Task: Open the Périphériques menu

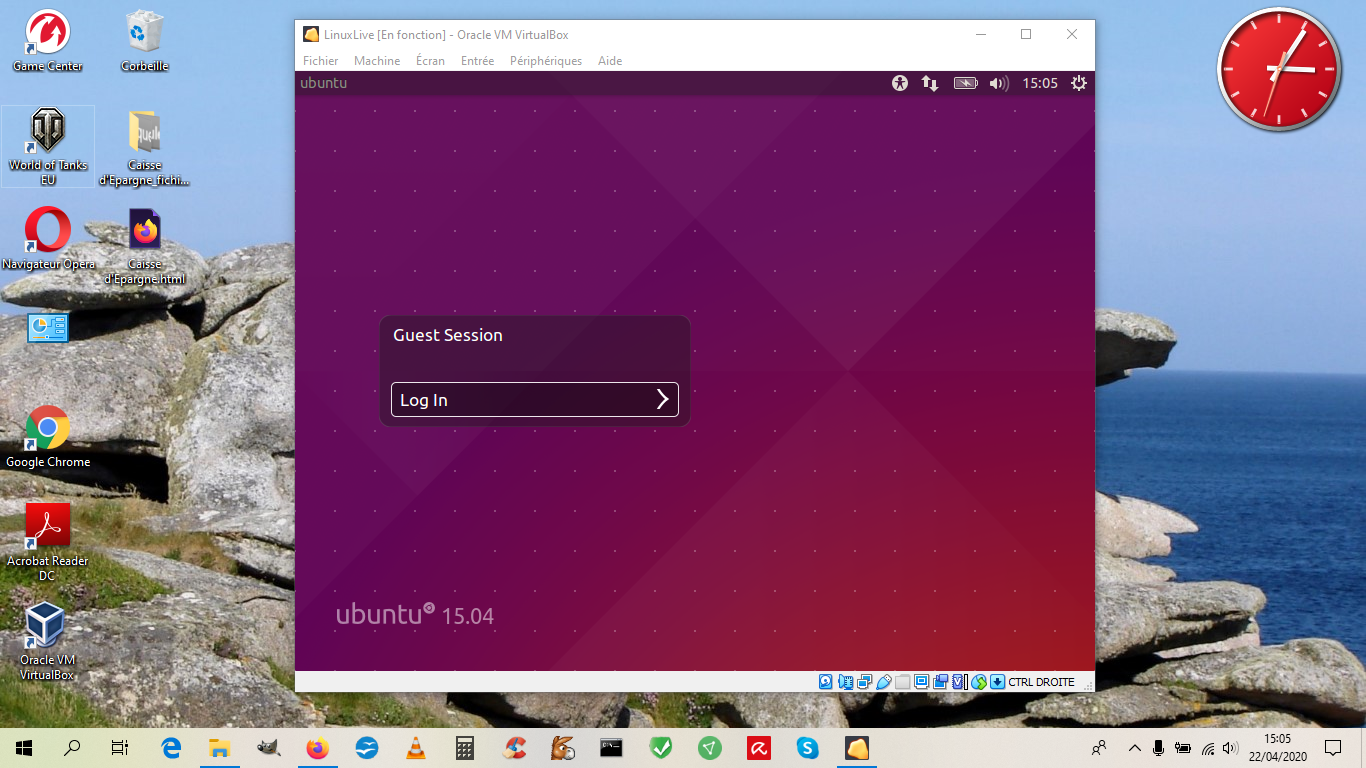Action: coord(546,61)
